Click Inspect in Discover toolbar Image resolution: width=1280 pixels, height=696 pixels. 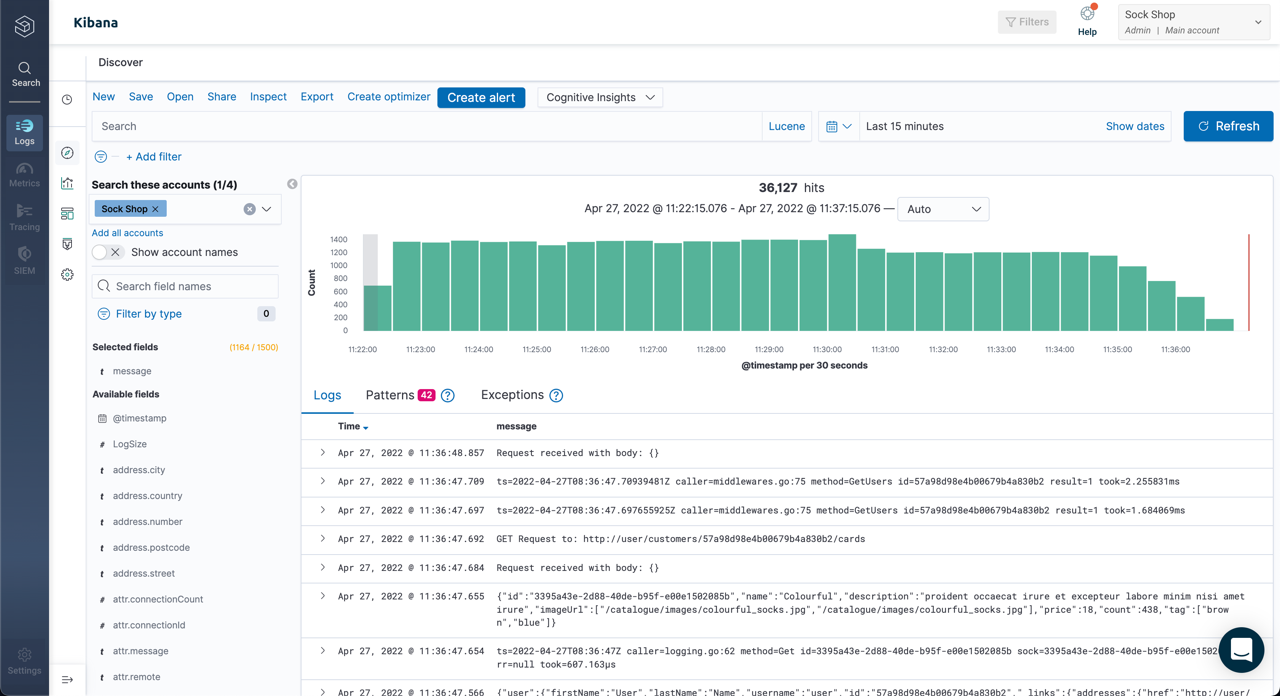(x=268, y=97)
